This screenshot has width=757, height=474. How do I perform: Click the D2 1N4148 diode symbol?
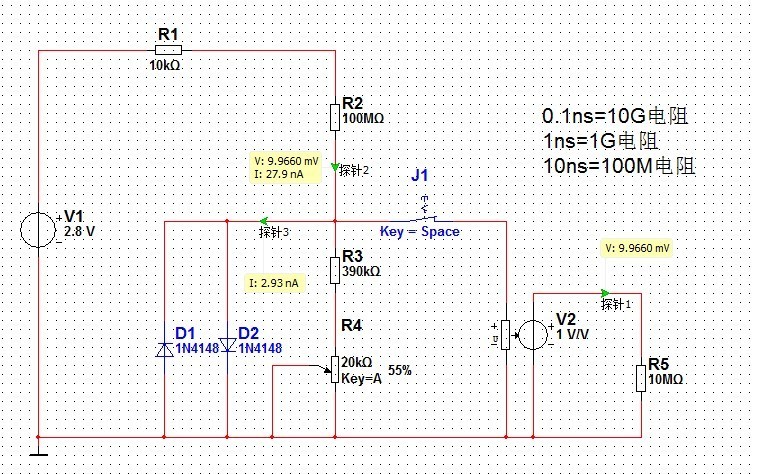[x=228, y=346]
